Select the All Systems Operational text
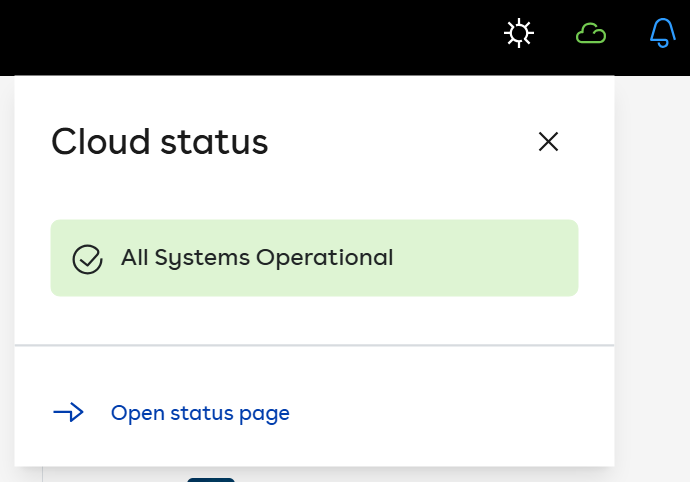Viewport: 690px width, 482px height. pos(256,258)
